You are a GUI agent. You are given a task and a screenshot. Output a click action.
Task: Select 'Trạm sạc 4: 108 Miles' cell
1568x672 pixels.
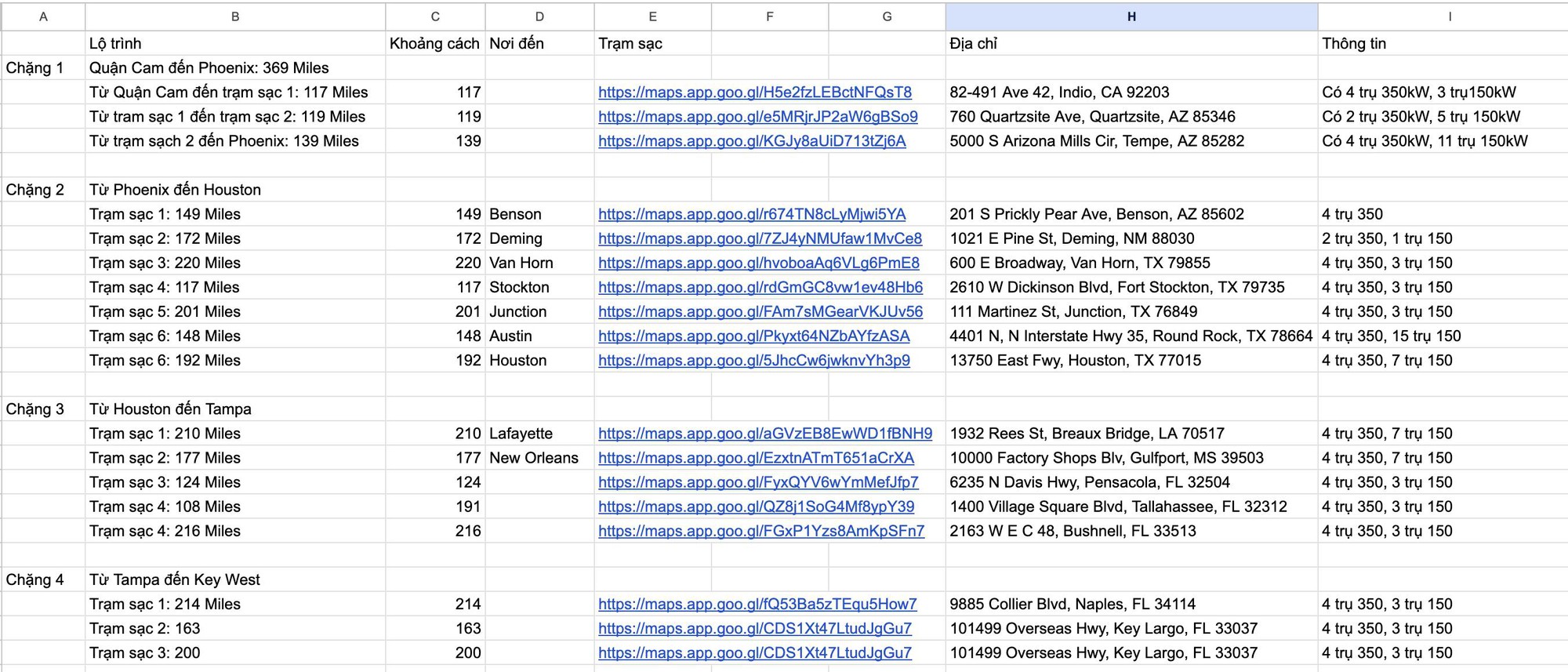pos(235,507)
